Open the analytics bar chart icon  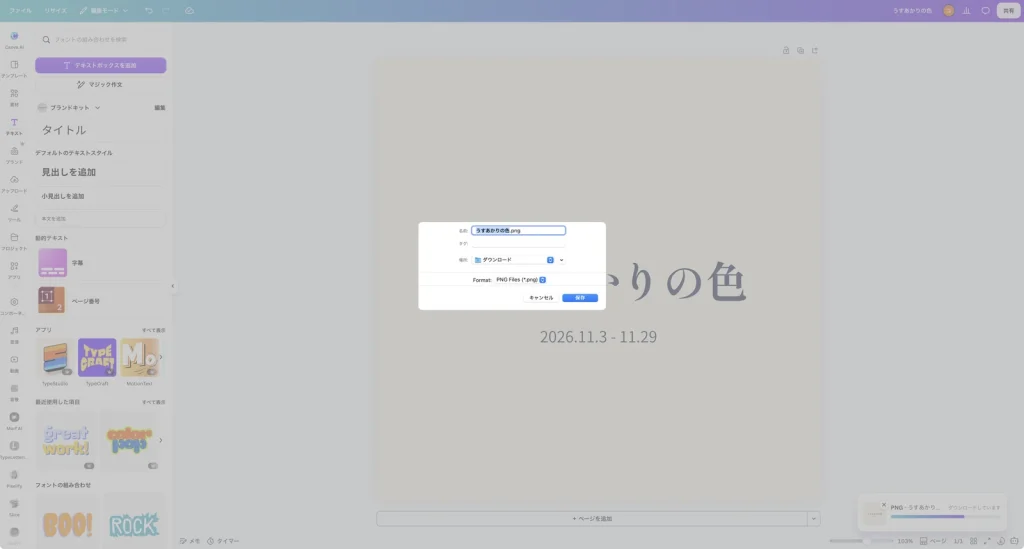[x=967, y=10]
